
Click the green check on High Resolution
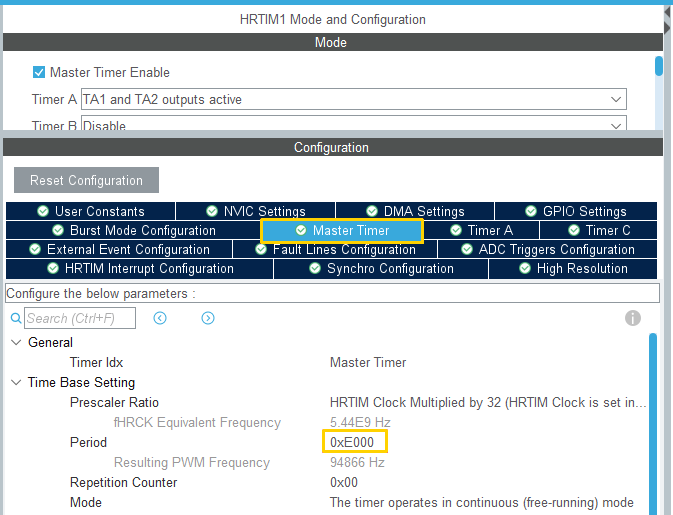pos(524,268)
